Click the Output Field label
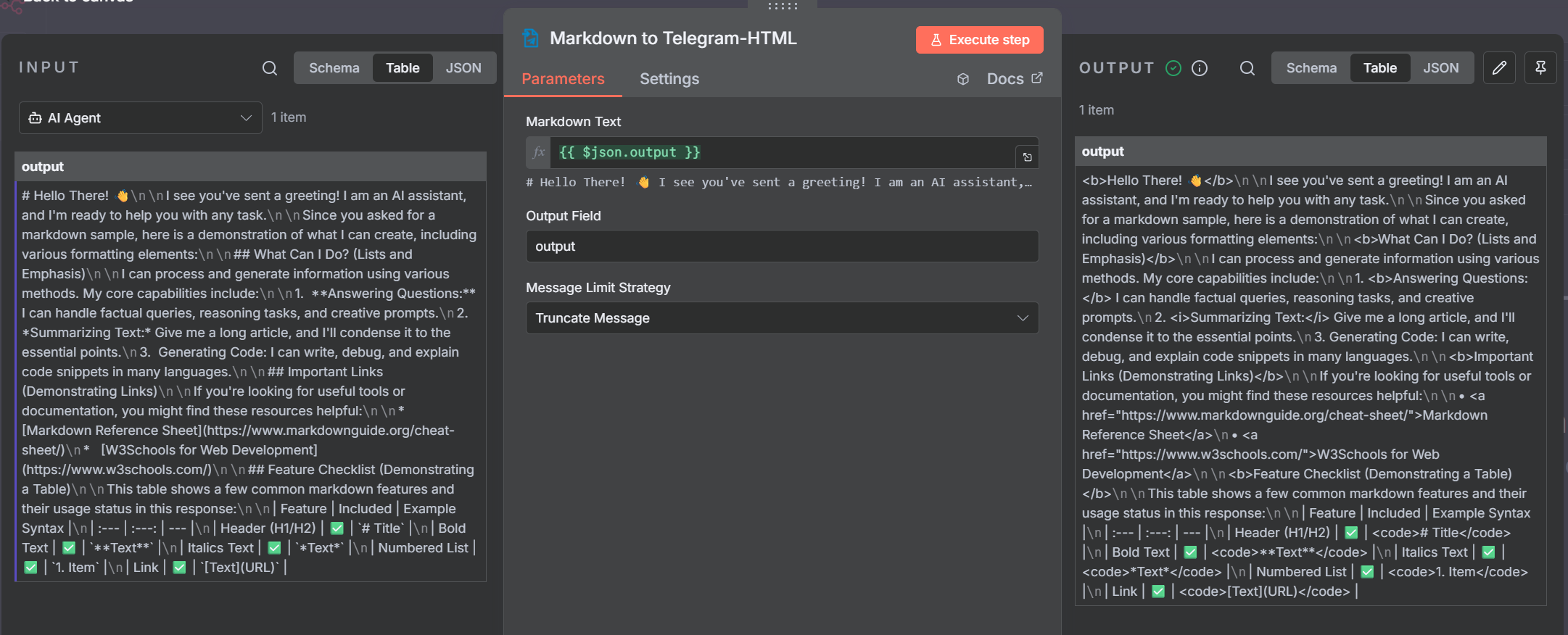The height and width of the screenshot is (635, 1568). point(563,216)
